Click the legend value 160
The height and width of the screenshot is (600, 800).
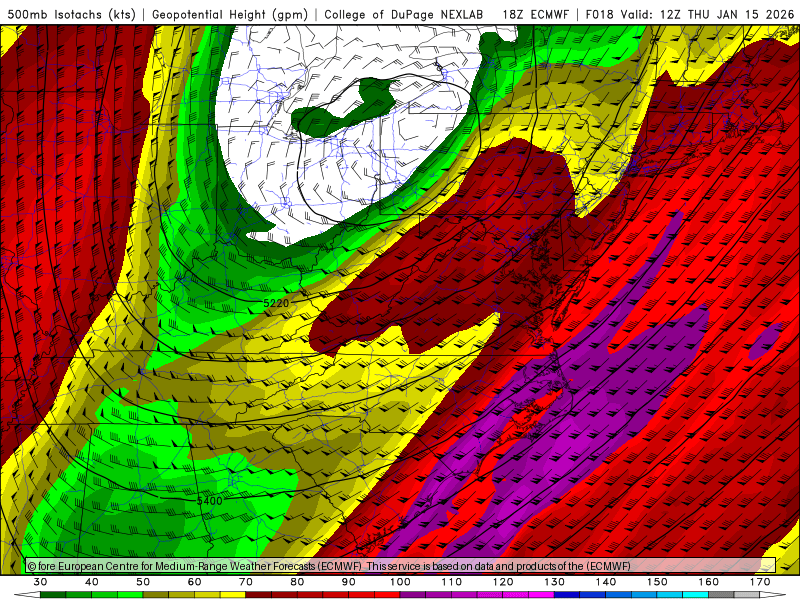pos(709,582)
